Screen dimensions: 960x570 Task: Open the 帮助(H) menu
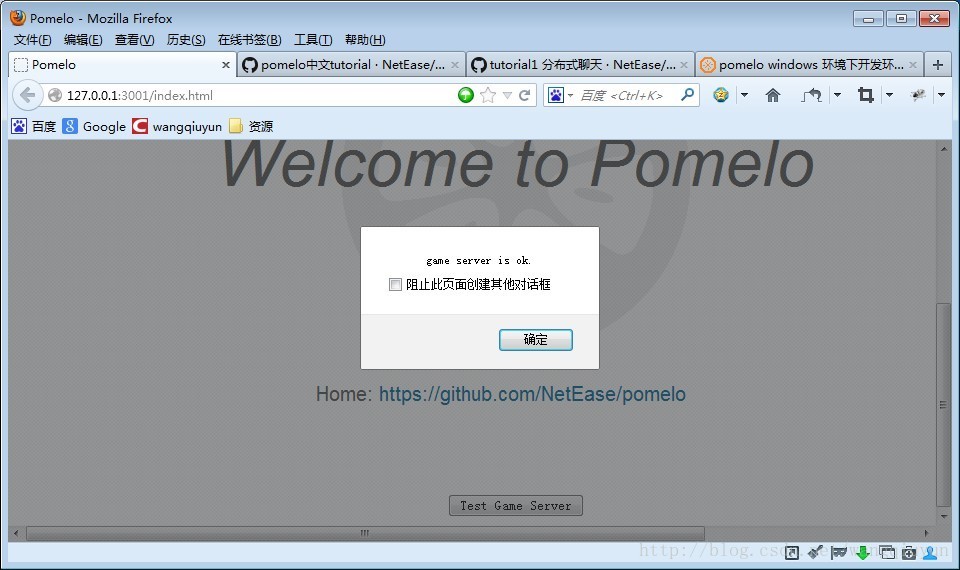tap(365, 40)
